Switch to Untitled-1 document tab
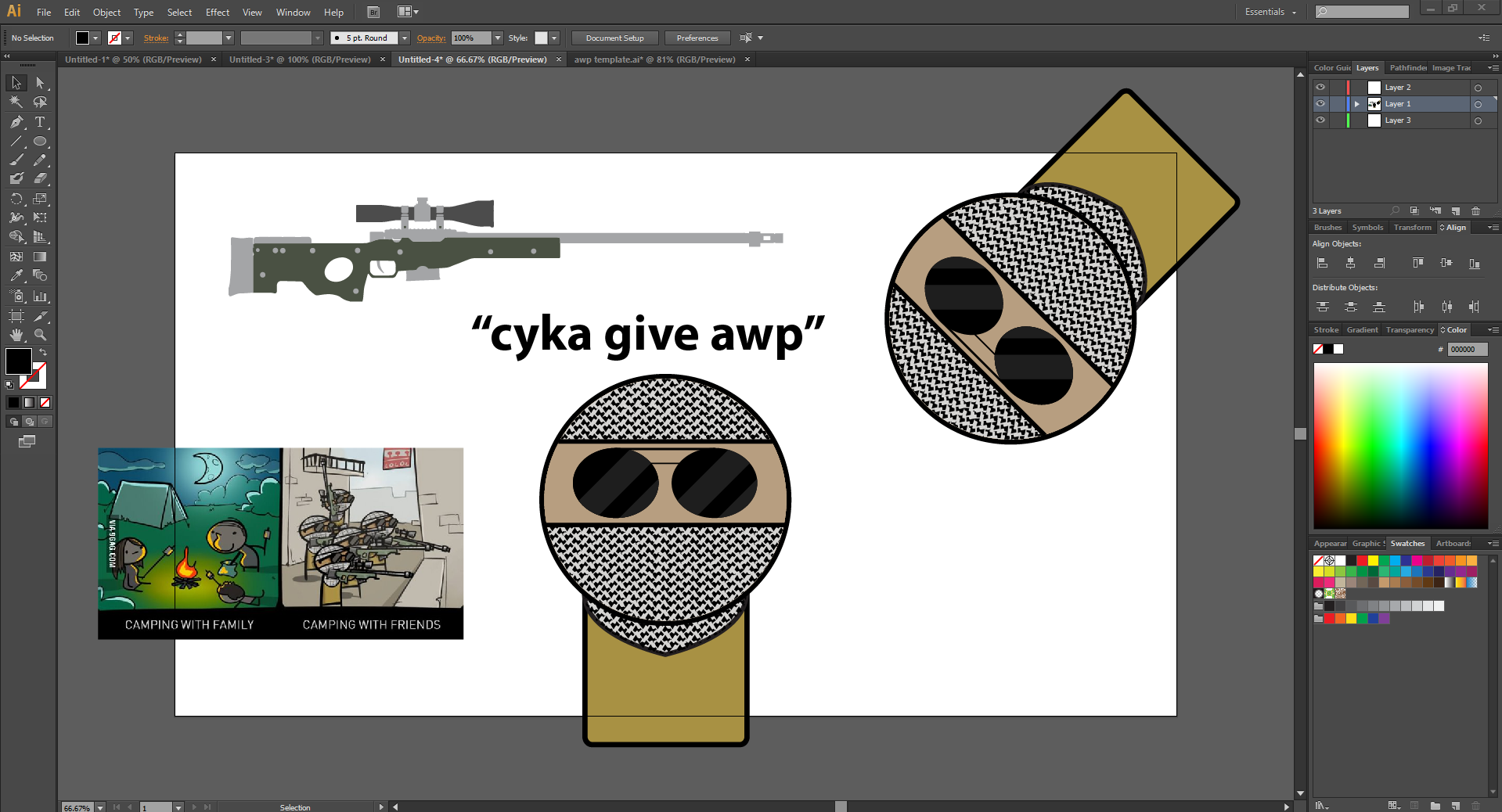This screenshot has height=812, width=1502. click(x=133, y=59)
